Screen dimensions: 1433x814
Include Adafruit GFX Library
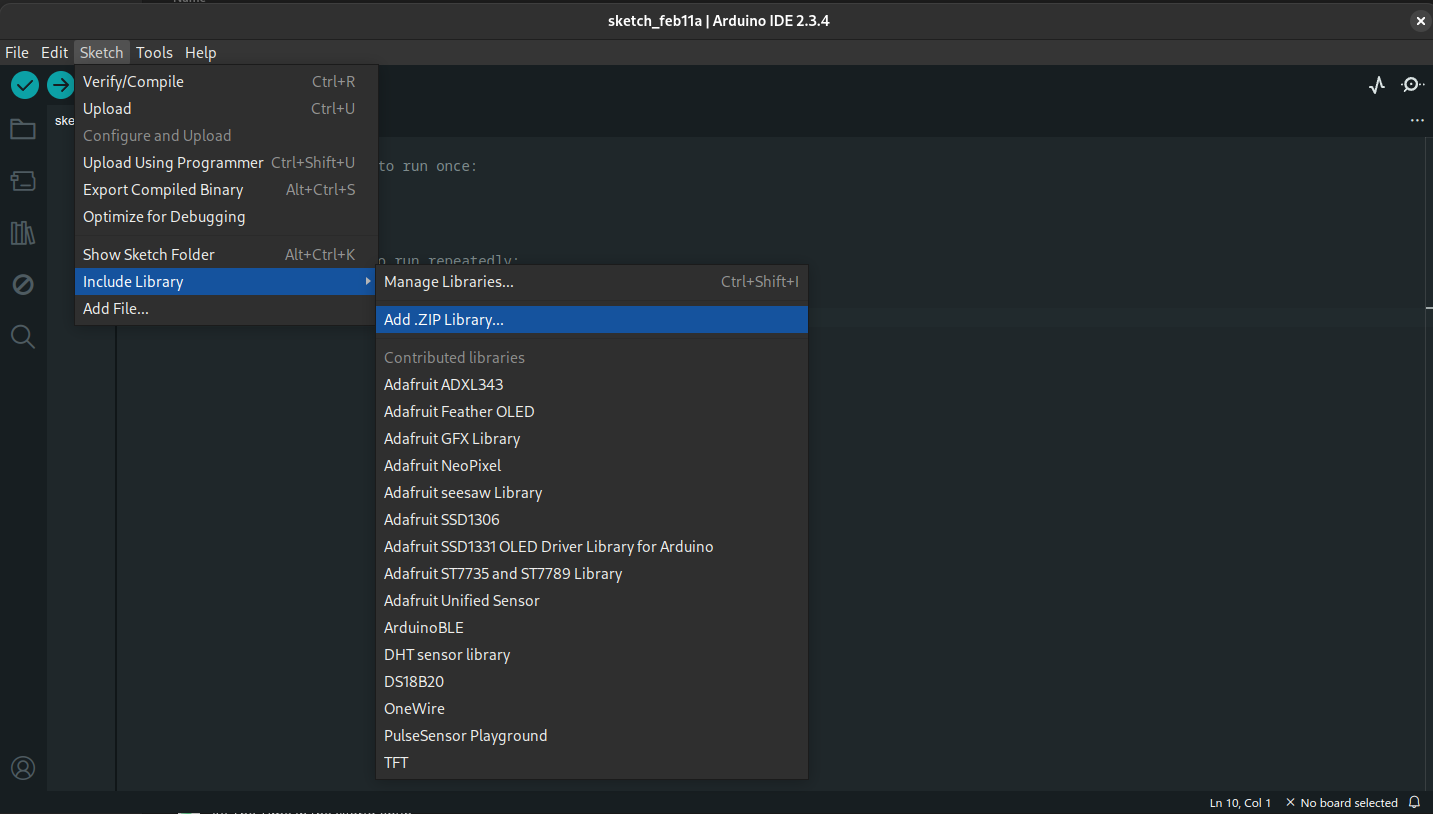point(592,439)
